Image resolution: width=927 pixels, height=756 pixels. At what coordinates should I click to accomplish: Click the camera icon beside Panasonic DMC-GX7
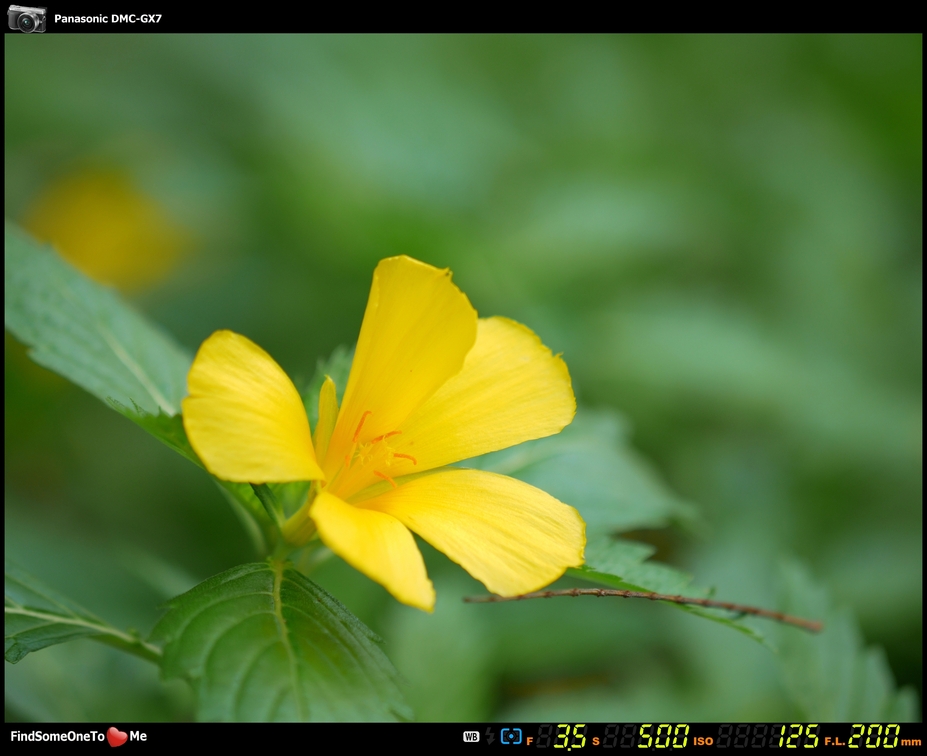(x=27, y=18)
